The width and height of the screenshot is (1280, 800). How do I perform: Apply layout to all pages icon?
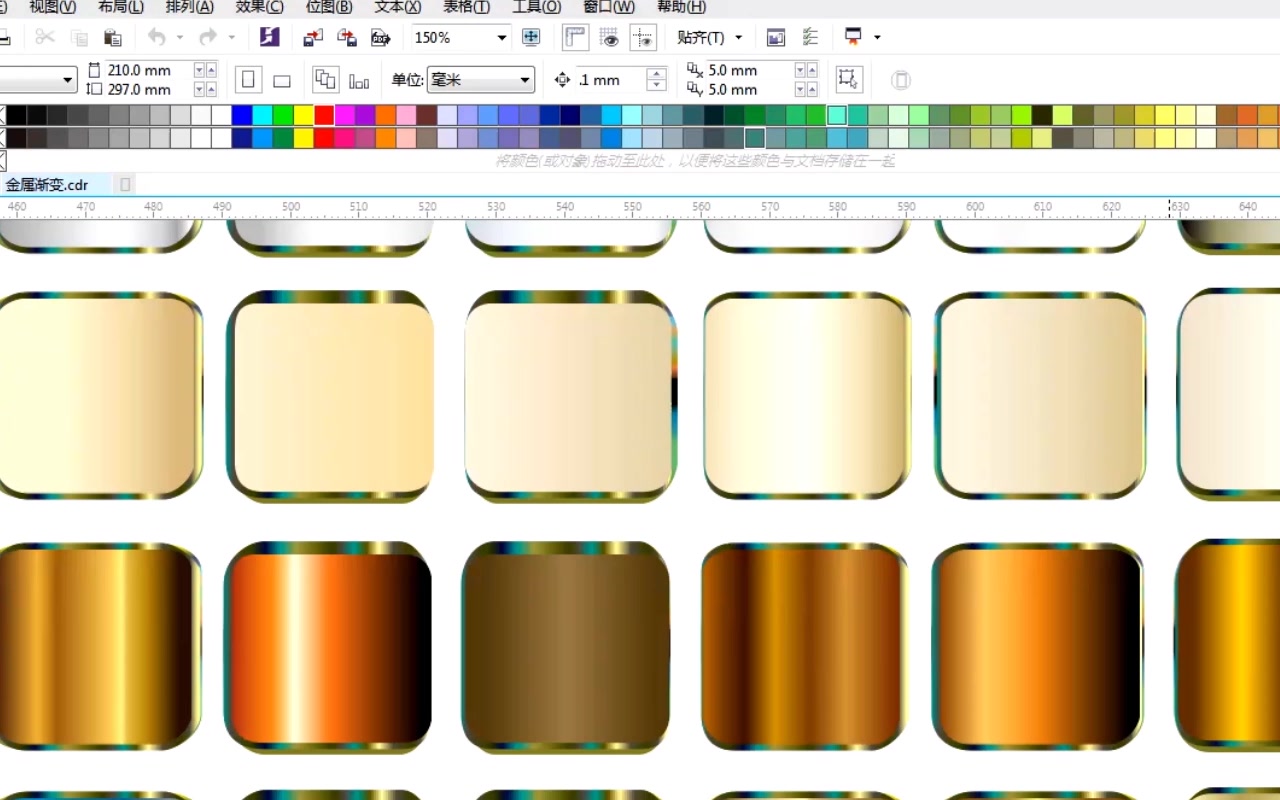tap(325, 80)
